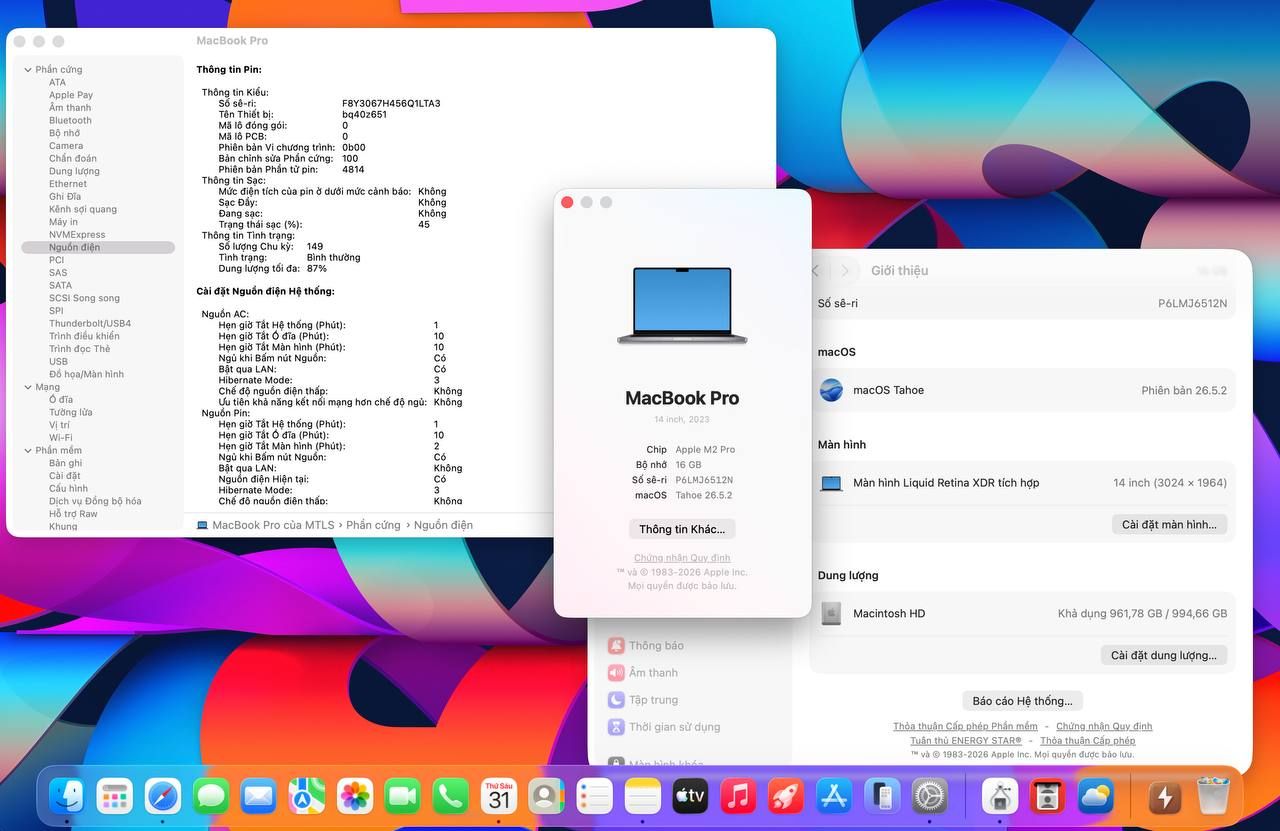Select Wi-Fi under Mạng
This screenshot has height=831, width=1280.
[x=61, y=438]
